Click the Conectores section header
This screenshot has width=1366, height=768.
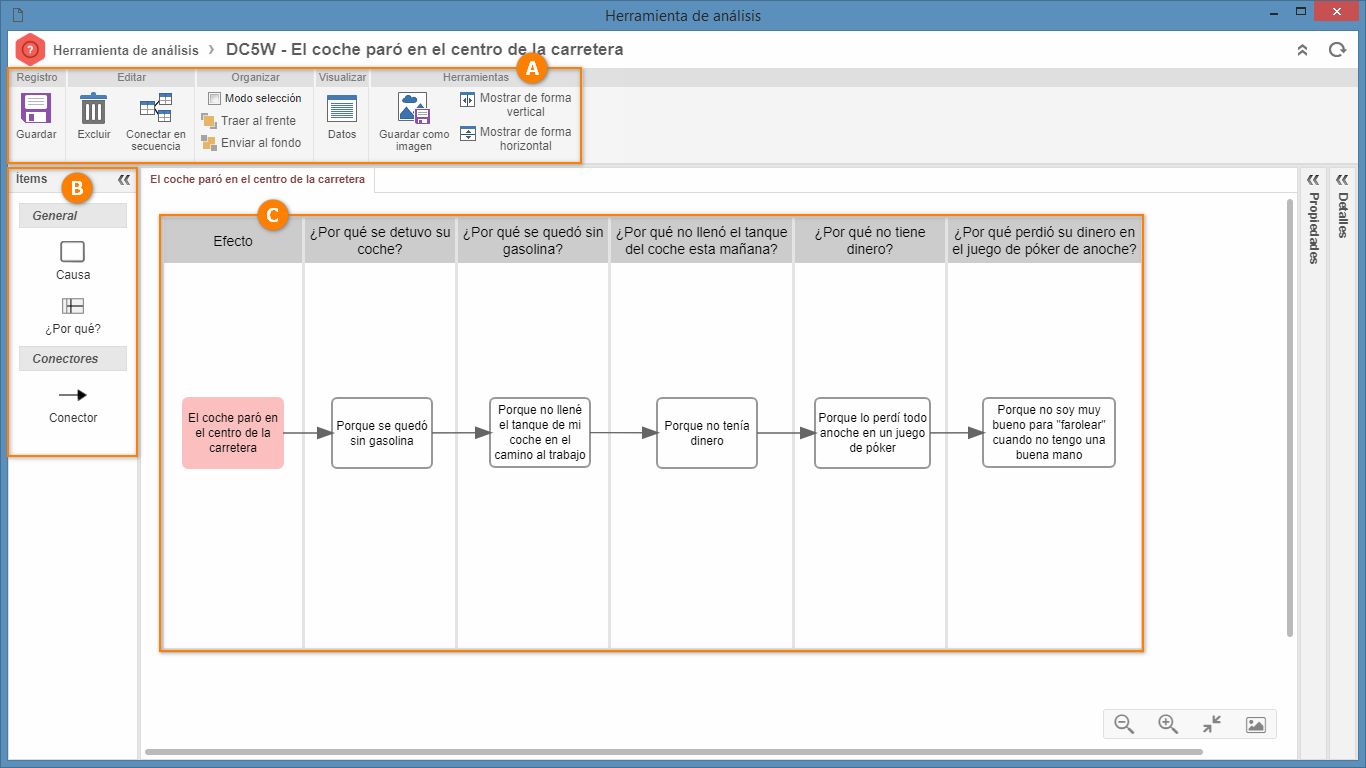pyautogui.click(x=73, y=359)
